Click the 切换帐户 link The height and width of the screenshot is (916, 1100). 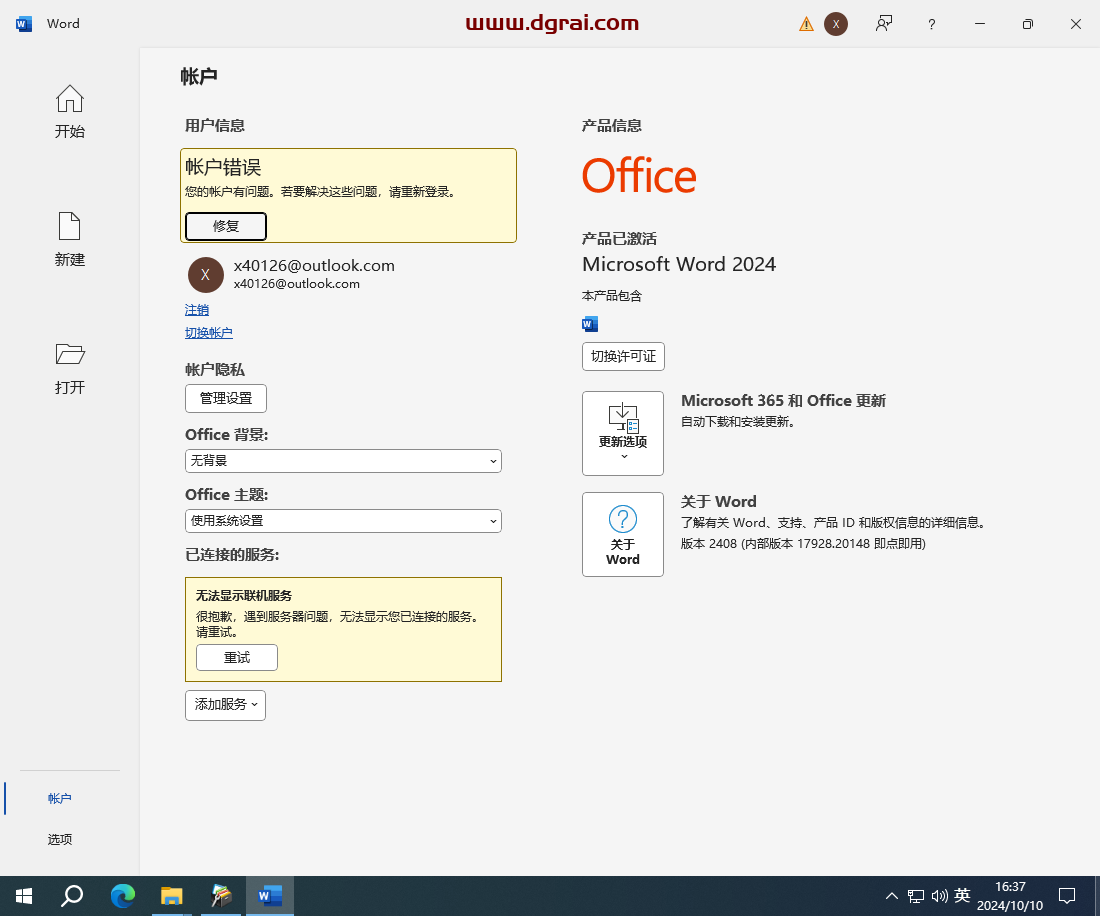pyautogui.click(x=208, y=332)
